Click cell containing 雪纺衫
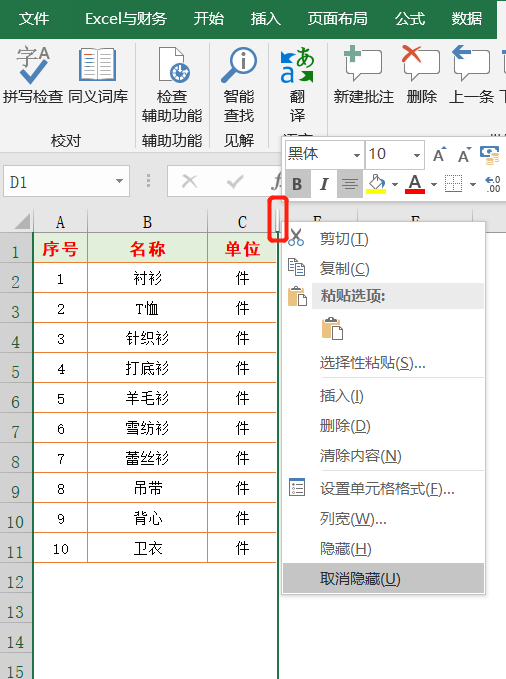506x679 pixels. click(x=147, y=428)
